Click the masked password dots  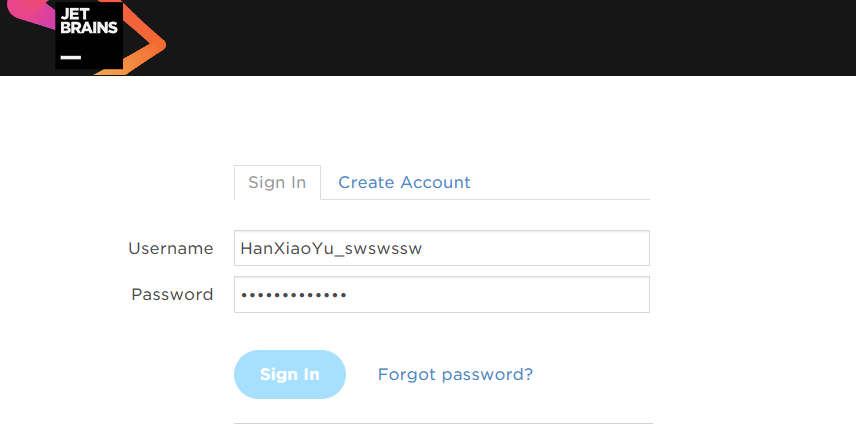point(293,295)
